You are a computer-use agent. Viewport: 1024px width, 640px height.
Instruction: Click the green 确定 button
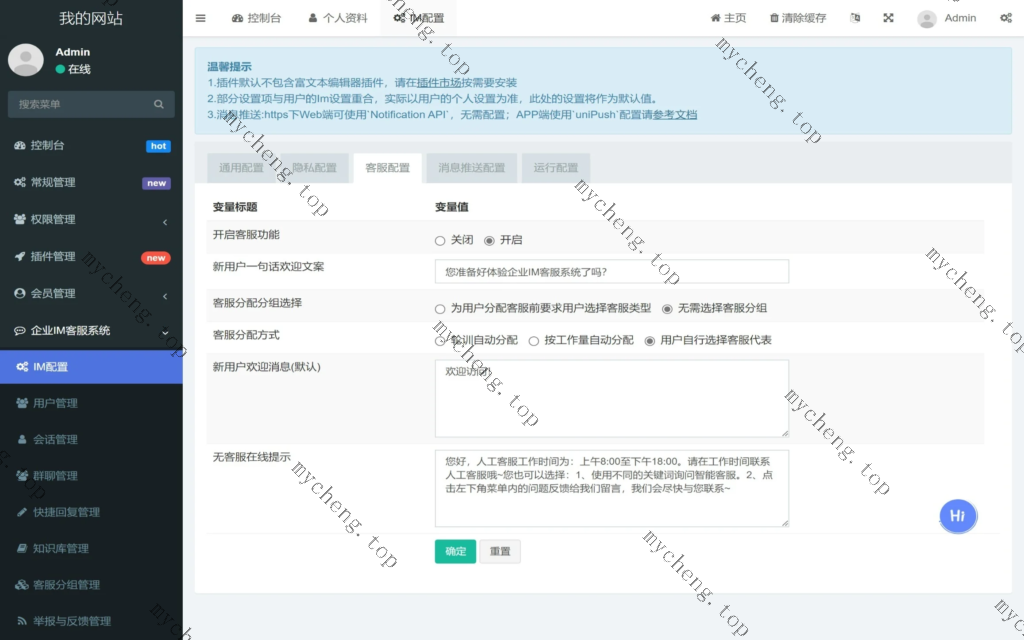[x=455, y=551]
